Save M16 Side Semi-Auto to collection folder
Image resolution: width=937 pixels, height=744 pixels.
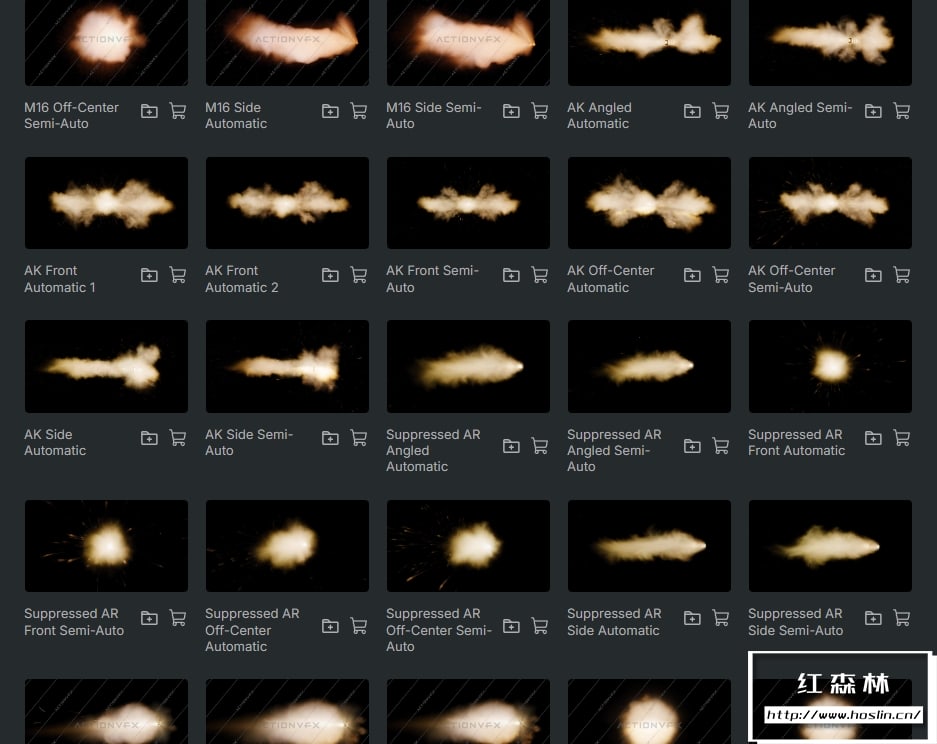point(511,111)
